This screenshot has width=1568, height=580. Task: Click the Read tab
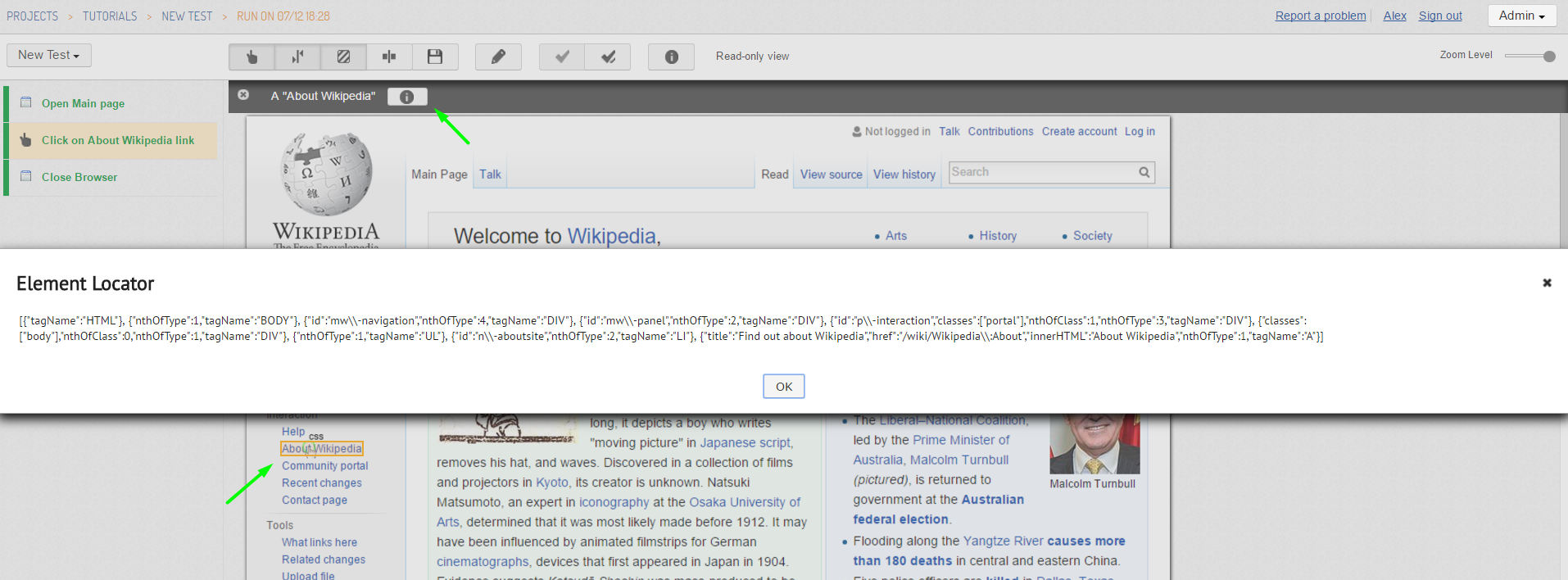tap(775, 174)
